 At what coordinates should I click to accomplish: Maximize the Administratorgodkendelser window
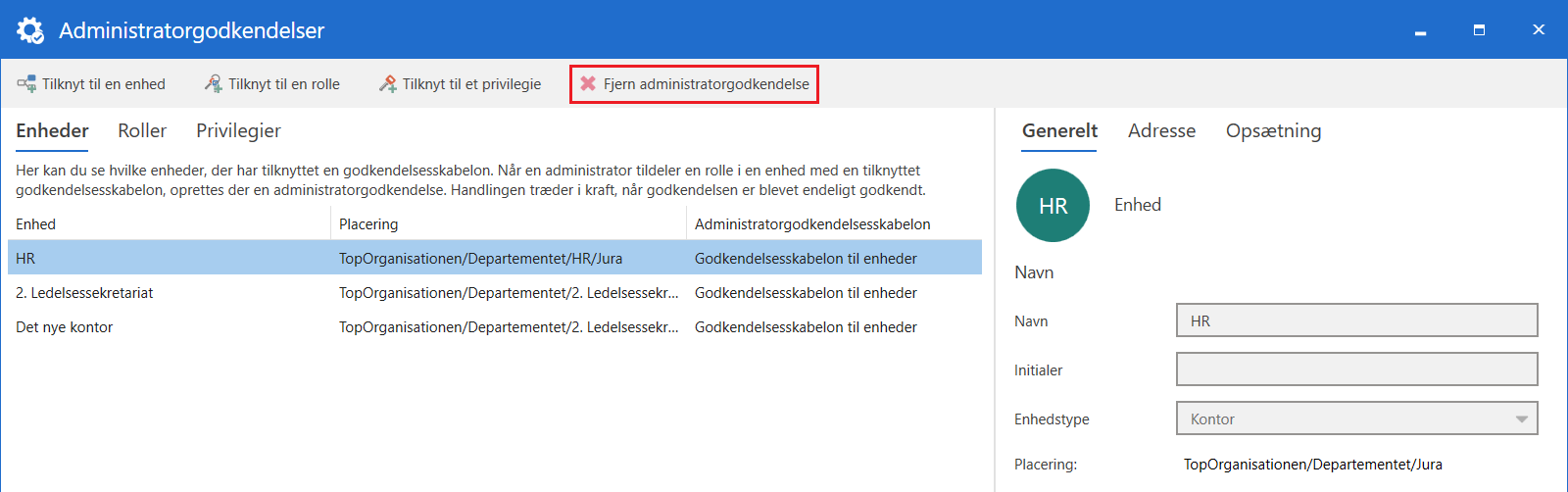[x=1479, y=30]
